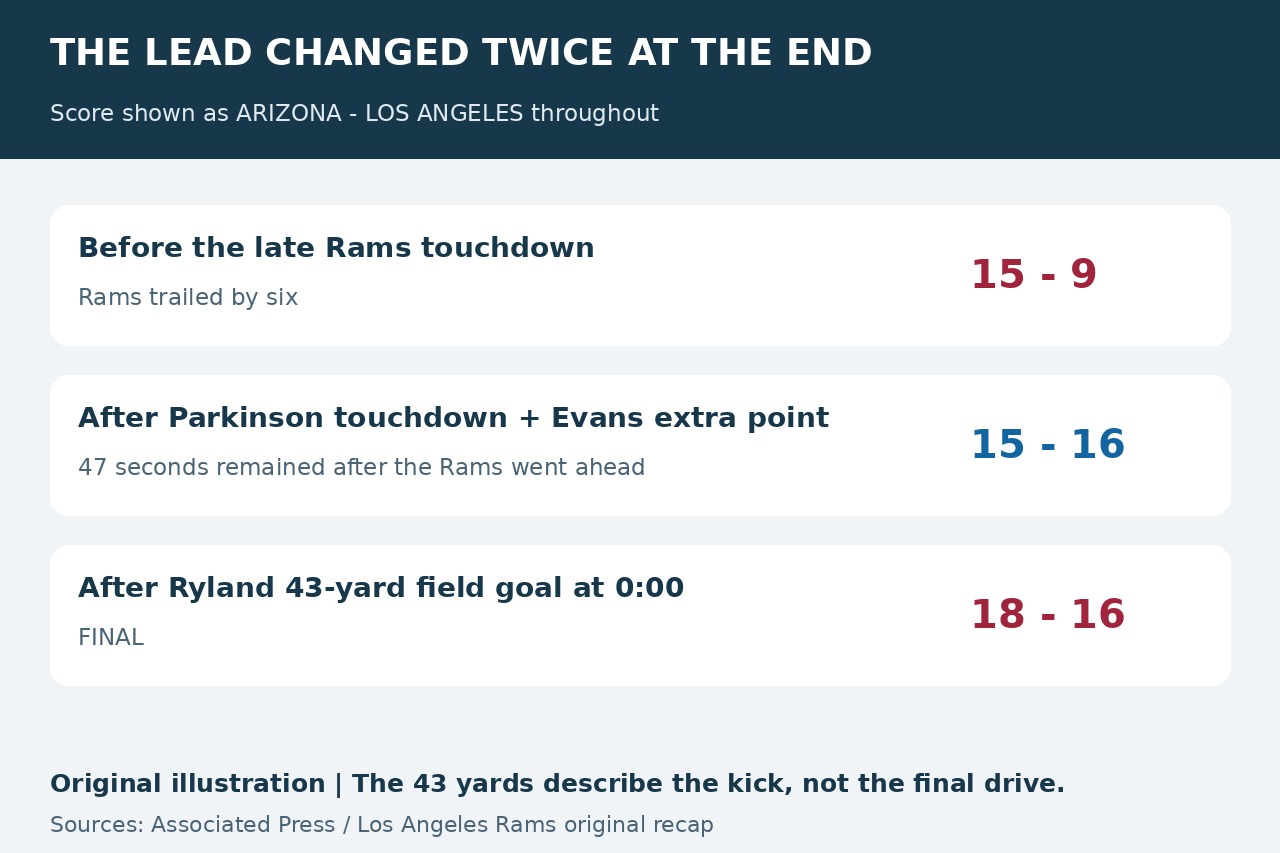Click the headline 'The Lead Changed Twice at the End'

[461, 53]
